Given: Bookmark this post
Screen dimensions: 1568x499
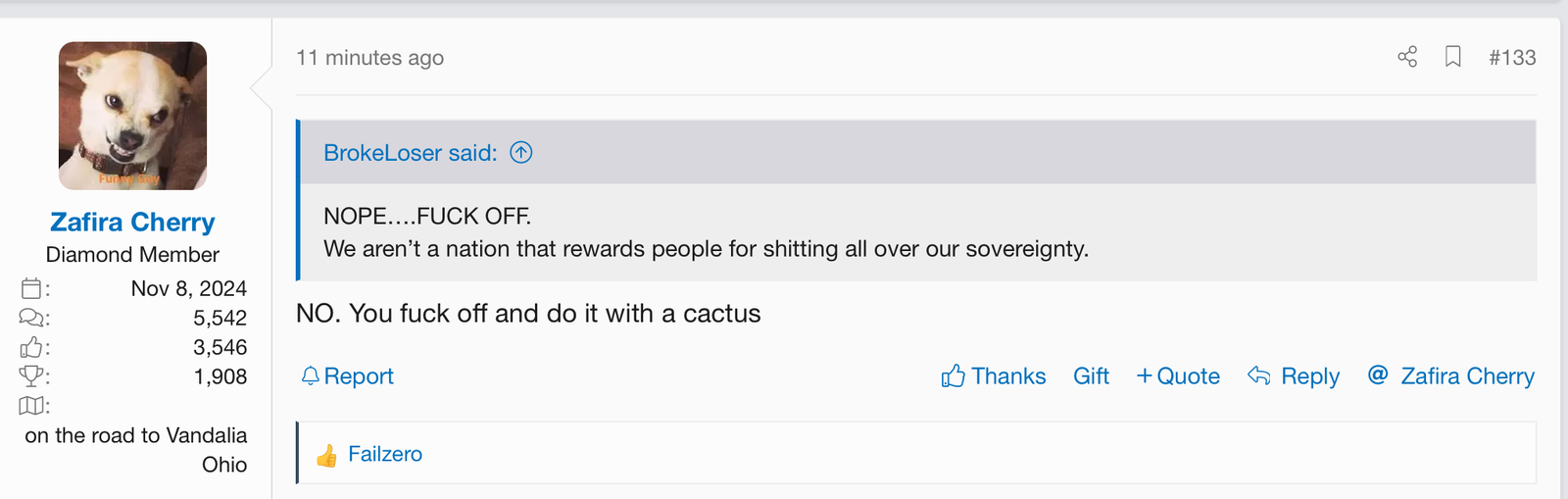Looking at the screenshot, I should click(x=1453, y=57).
